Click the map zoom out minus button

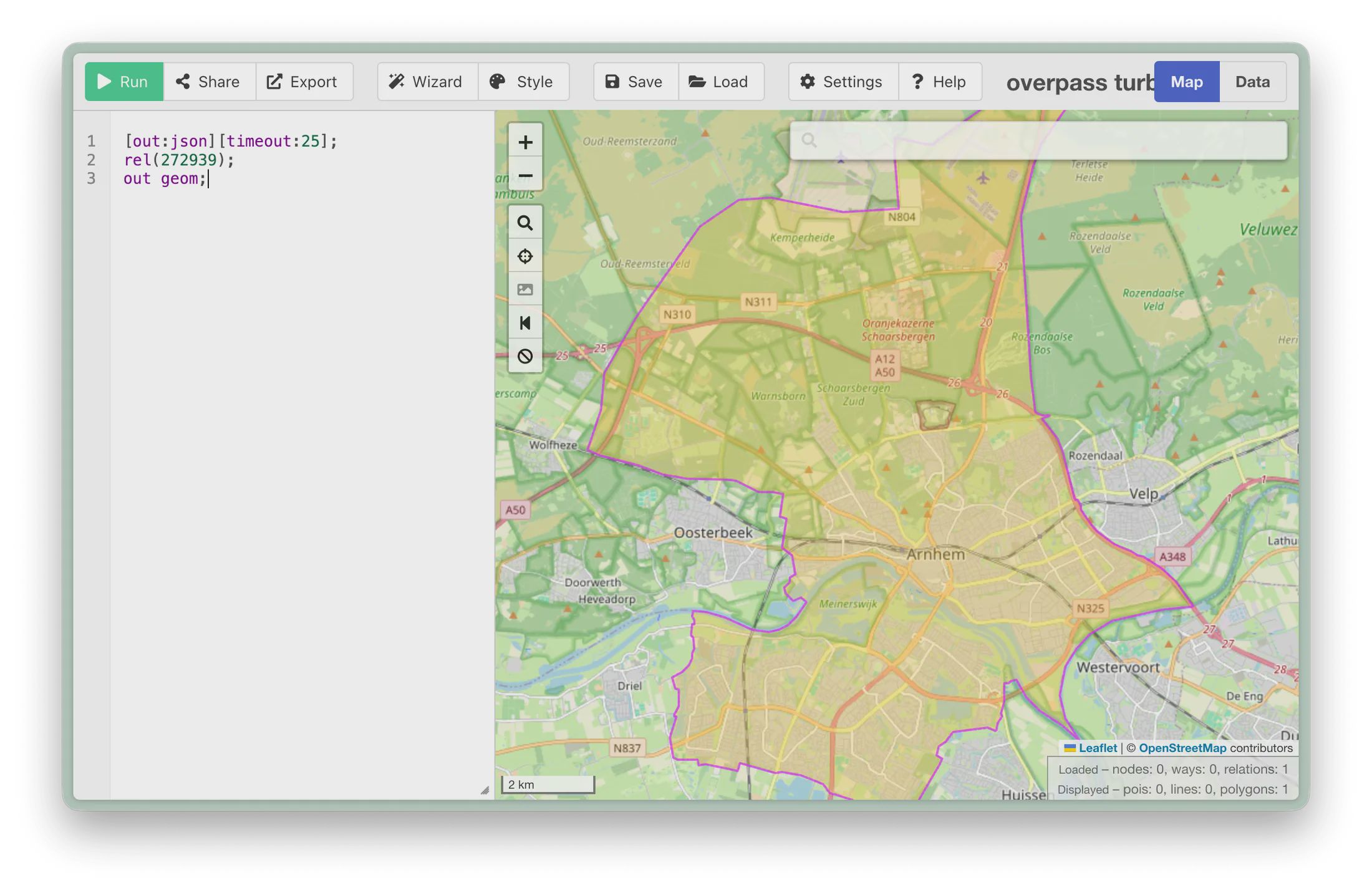coord(525,175)
